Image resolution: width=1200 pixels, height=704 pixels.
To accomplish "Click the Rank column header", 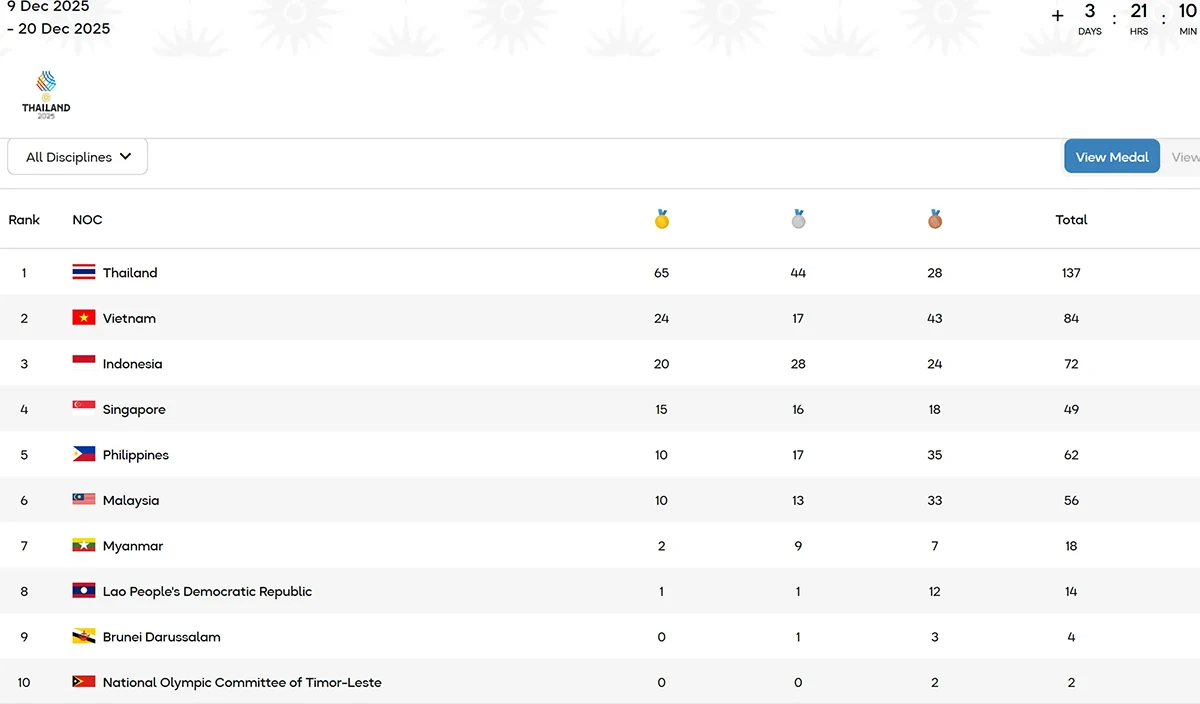I will [x=24, y=220].
